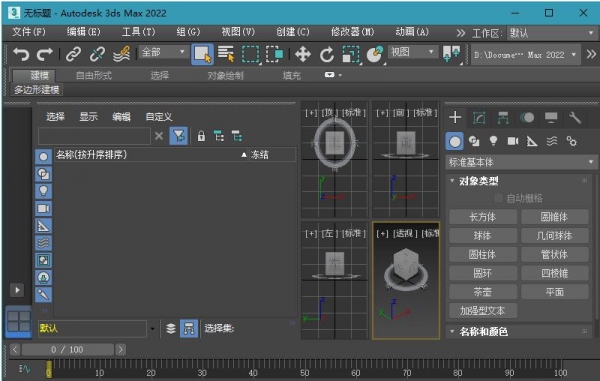The width and height of the screenshot is (600, 381).
Task: Select Lights category in Create panel
Action: click(494, 141)
